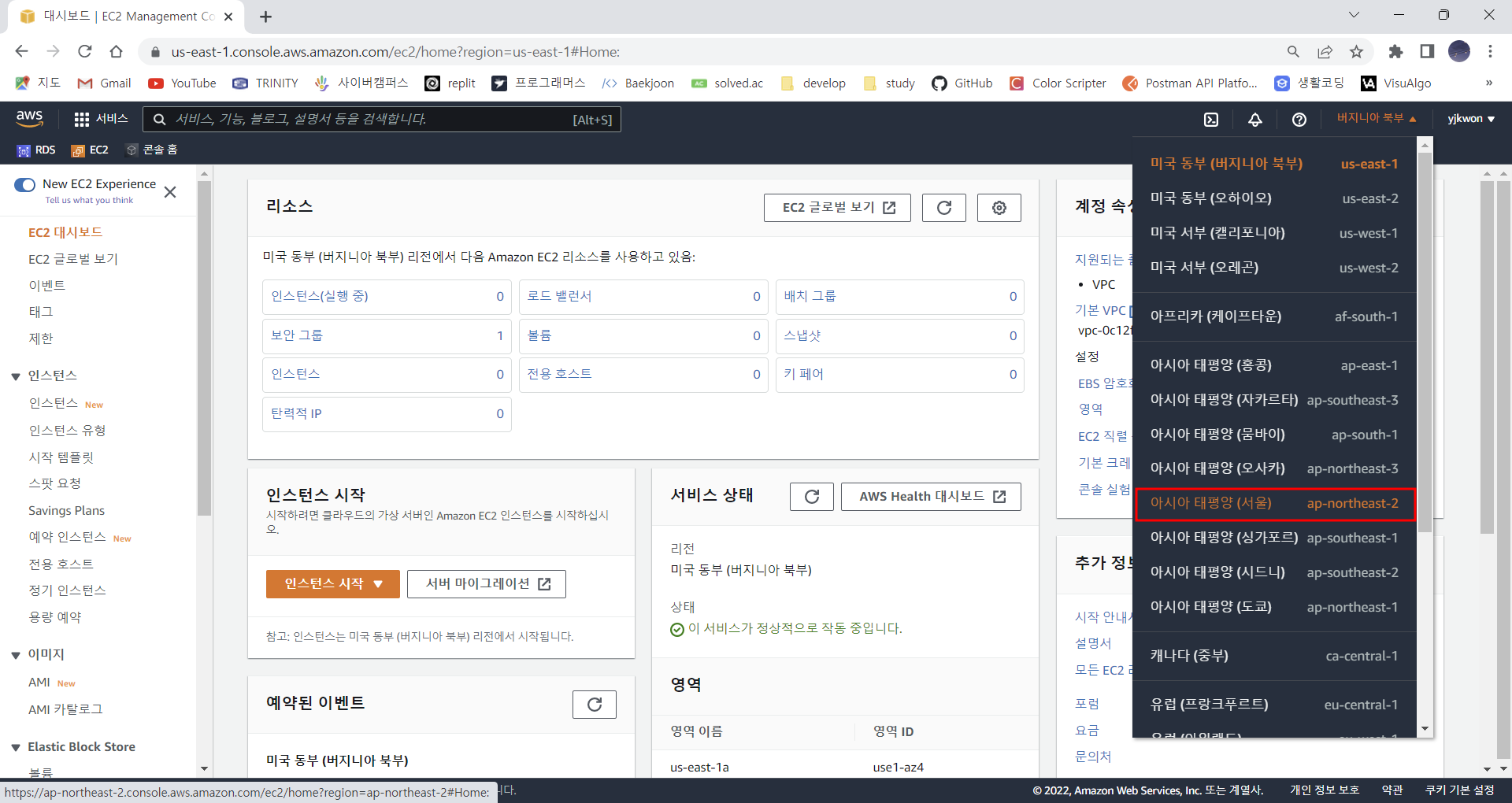This screenshot has height=803, width=1512.
Task: Open 쿠키 기본 설정 footer link
Action: [1459, 790]
